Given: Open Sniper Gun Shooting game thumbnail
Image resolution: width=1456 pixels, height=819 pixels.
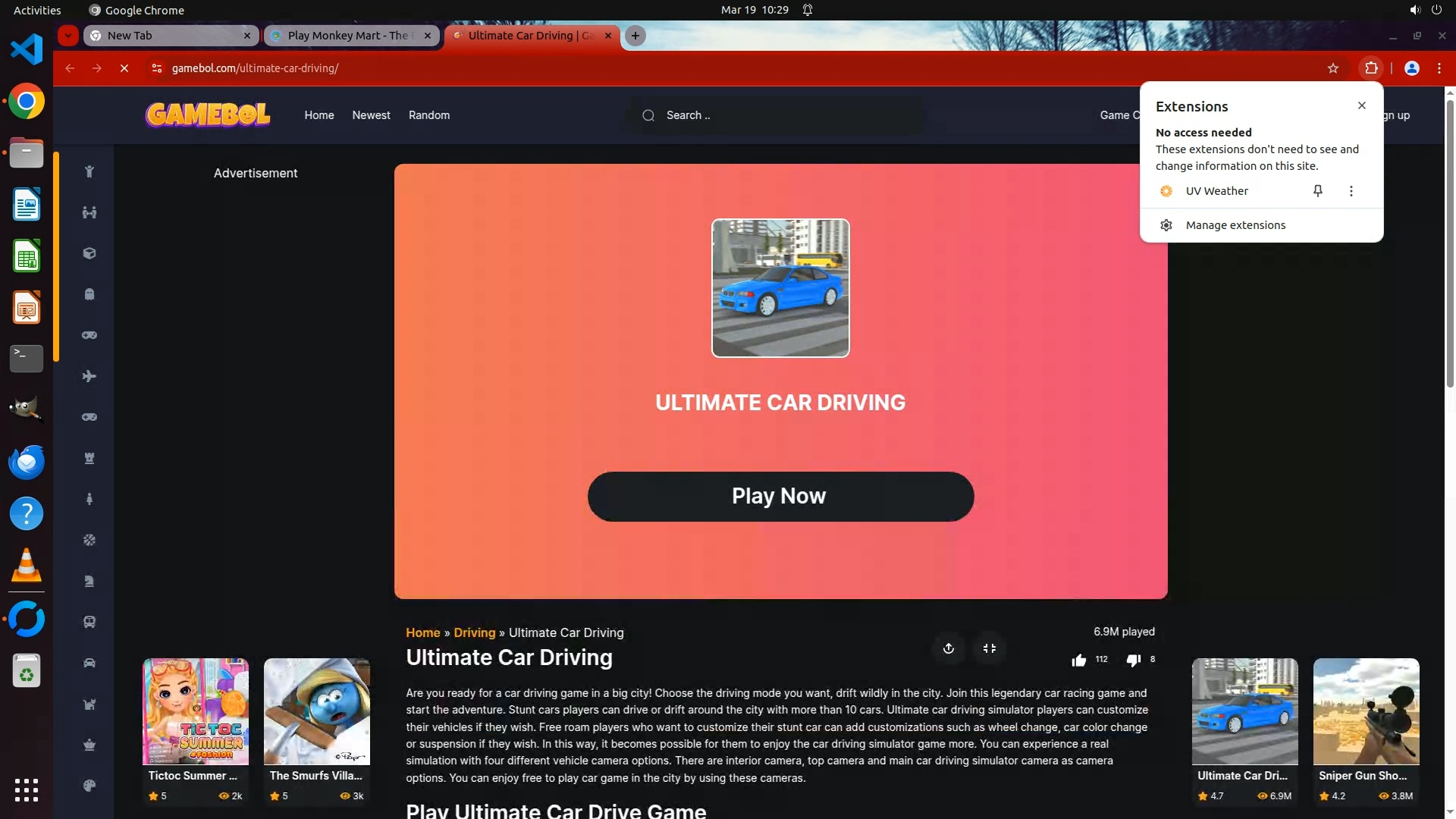Looking at the screenshot, I should (1366, 711).
